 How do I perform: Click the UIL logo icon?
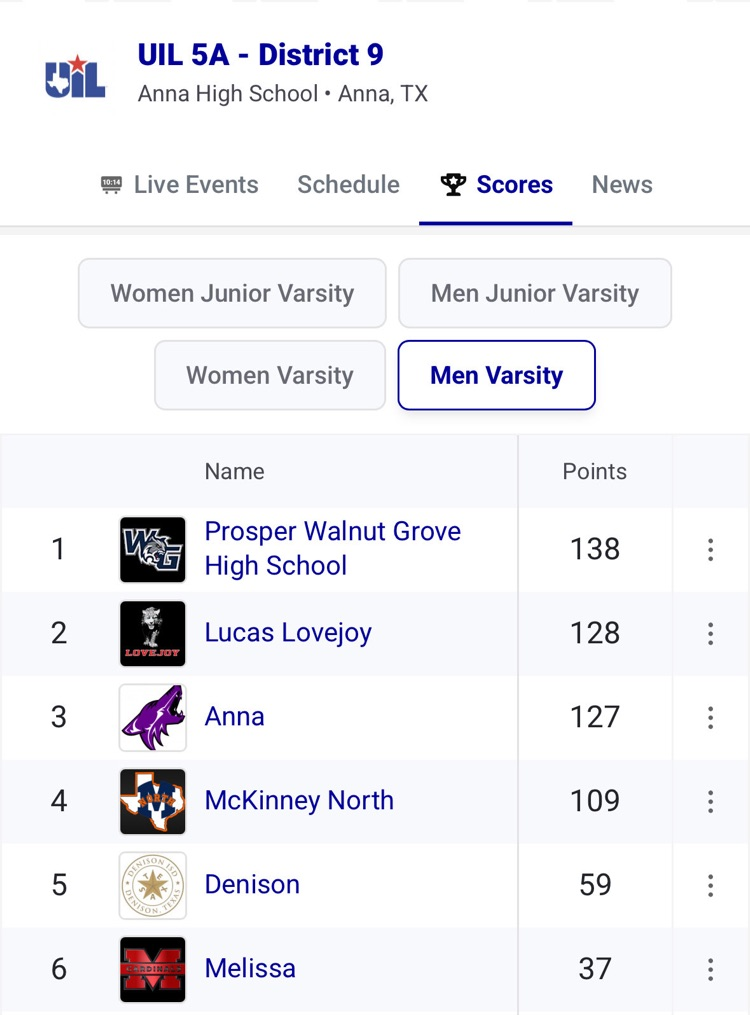[x=75, y=77]
